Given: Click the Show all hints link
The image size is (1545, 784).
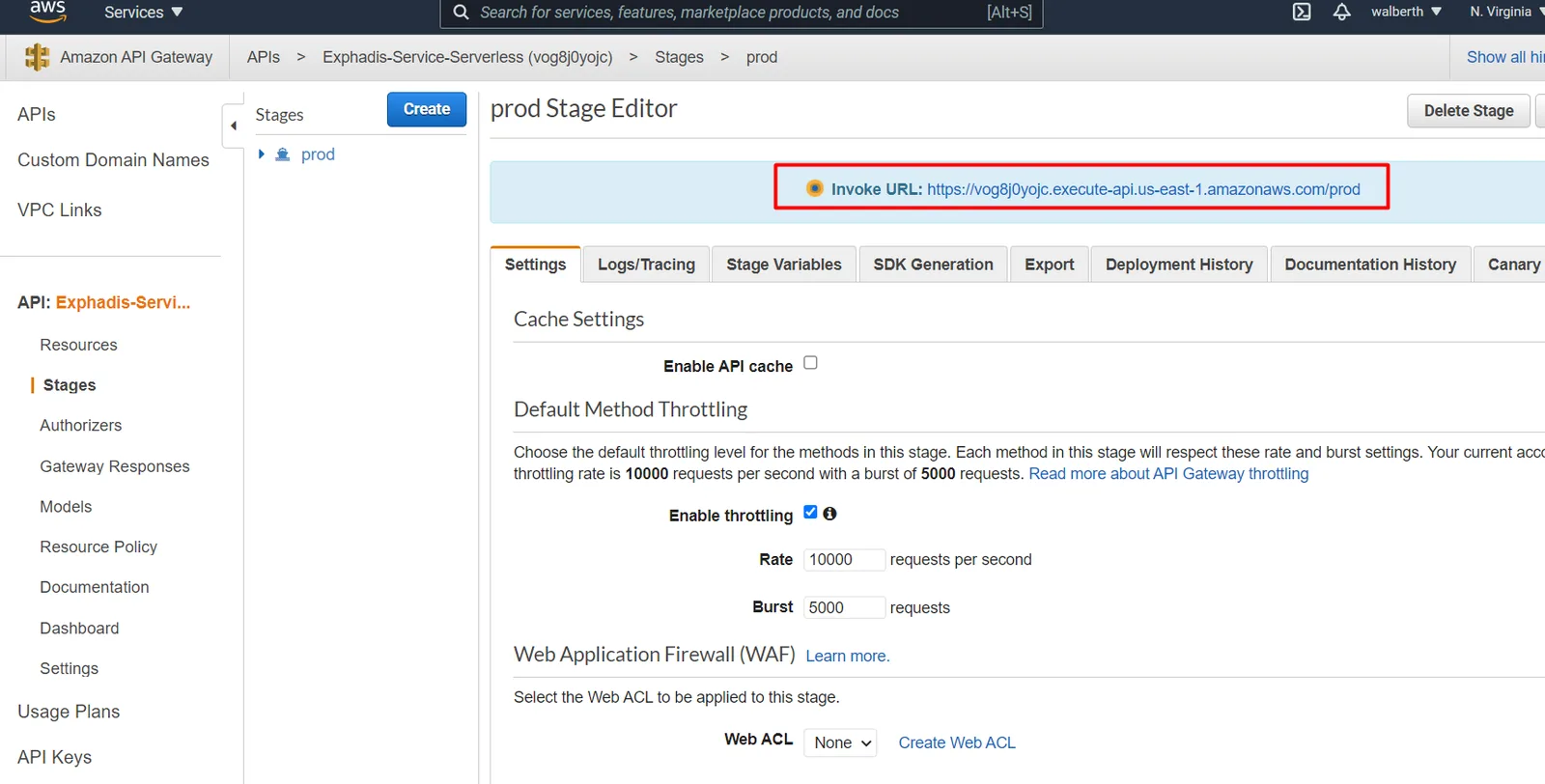Looking at the screenshot, I should pos(1505,57).
